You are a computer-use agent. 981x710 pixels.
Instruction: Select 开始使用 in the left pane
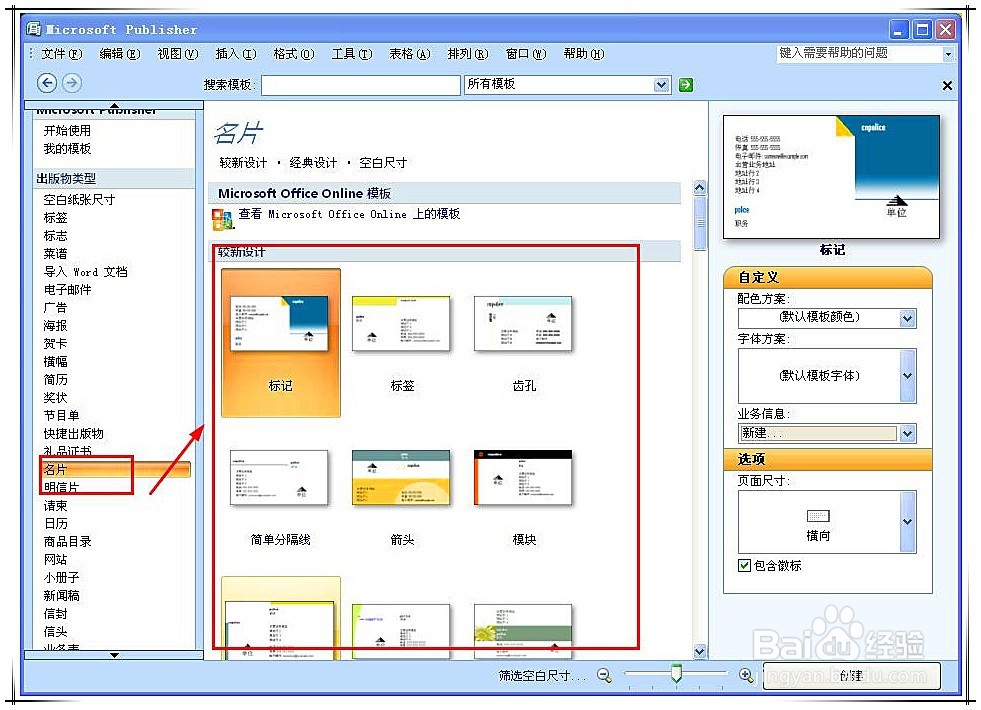tap(67, 131)
